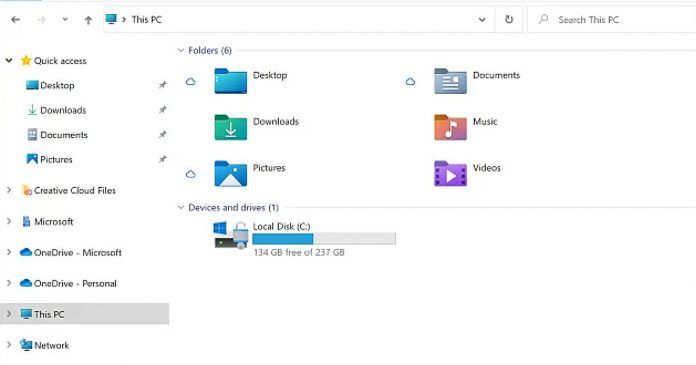
Task: Select the green Downloads folder icon
Action: pyautogui.click(x=230, y=127)
